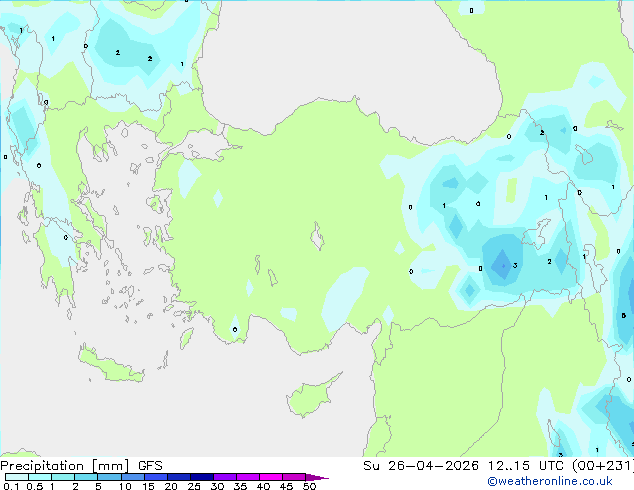Click the 2–5 mm legend color box
Screen dimensions: 634x490
coord(86,477)
